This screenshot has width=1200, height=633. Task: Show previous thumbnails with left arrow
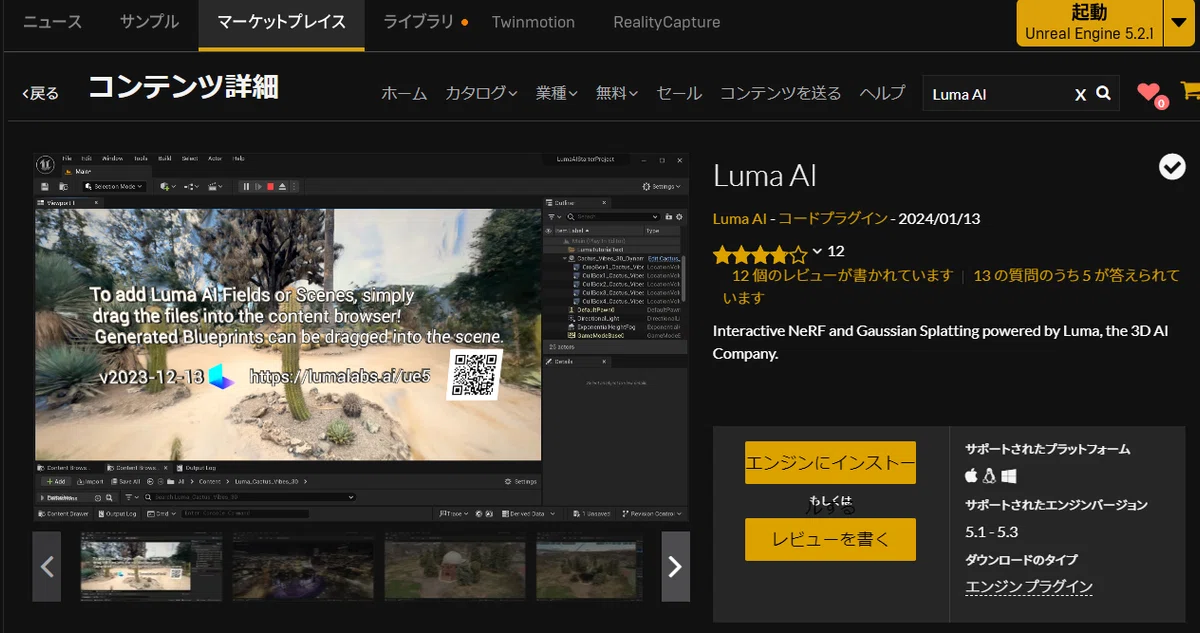tap(46, 566)
